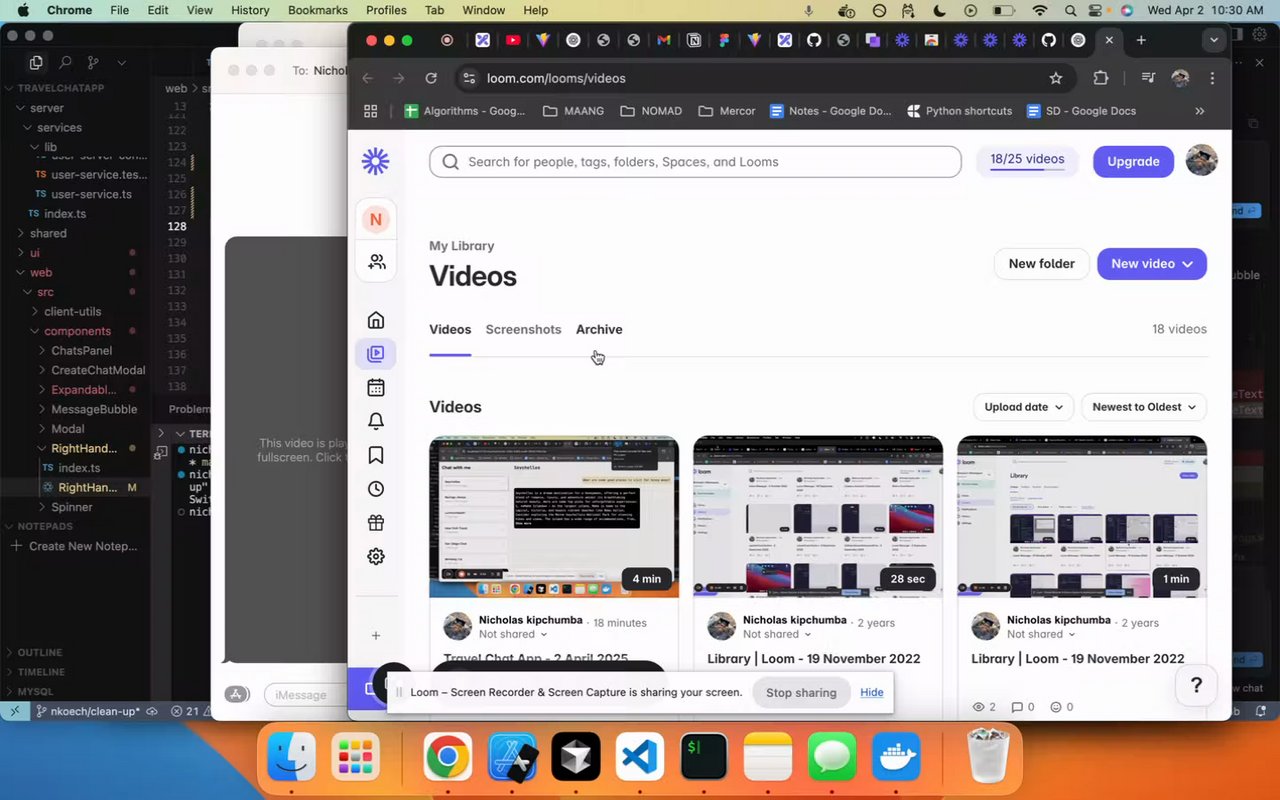The image size is (1280, 800).
Task: Click the apps button in the Messages window
Action: 237,694
